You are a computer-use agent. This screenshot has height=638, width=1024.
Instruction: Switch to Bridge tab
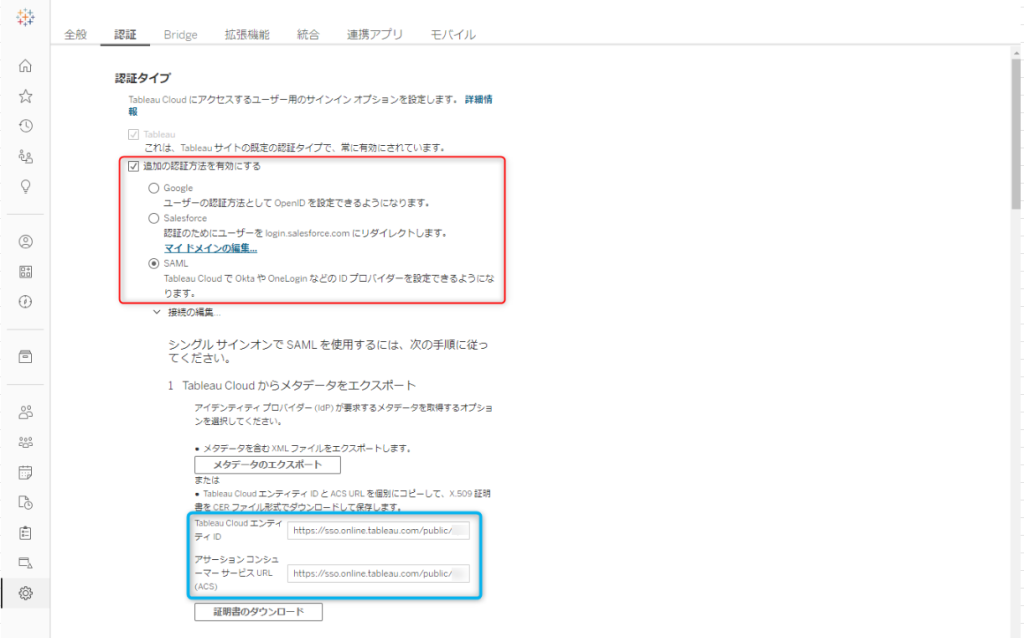coord(181,35)
